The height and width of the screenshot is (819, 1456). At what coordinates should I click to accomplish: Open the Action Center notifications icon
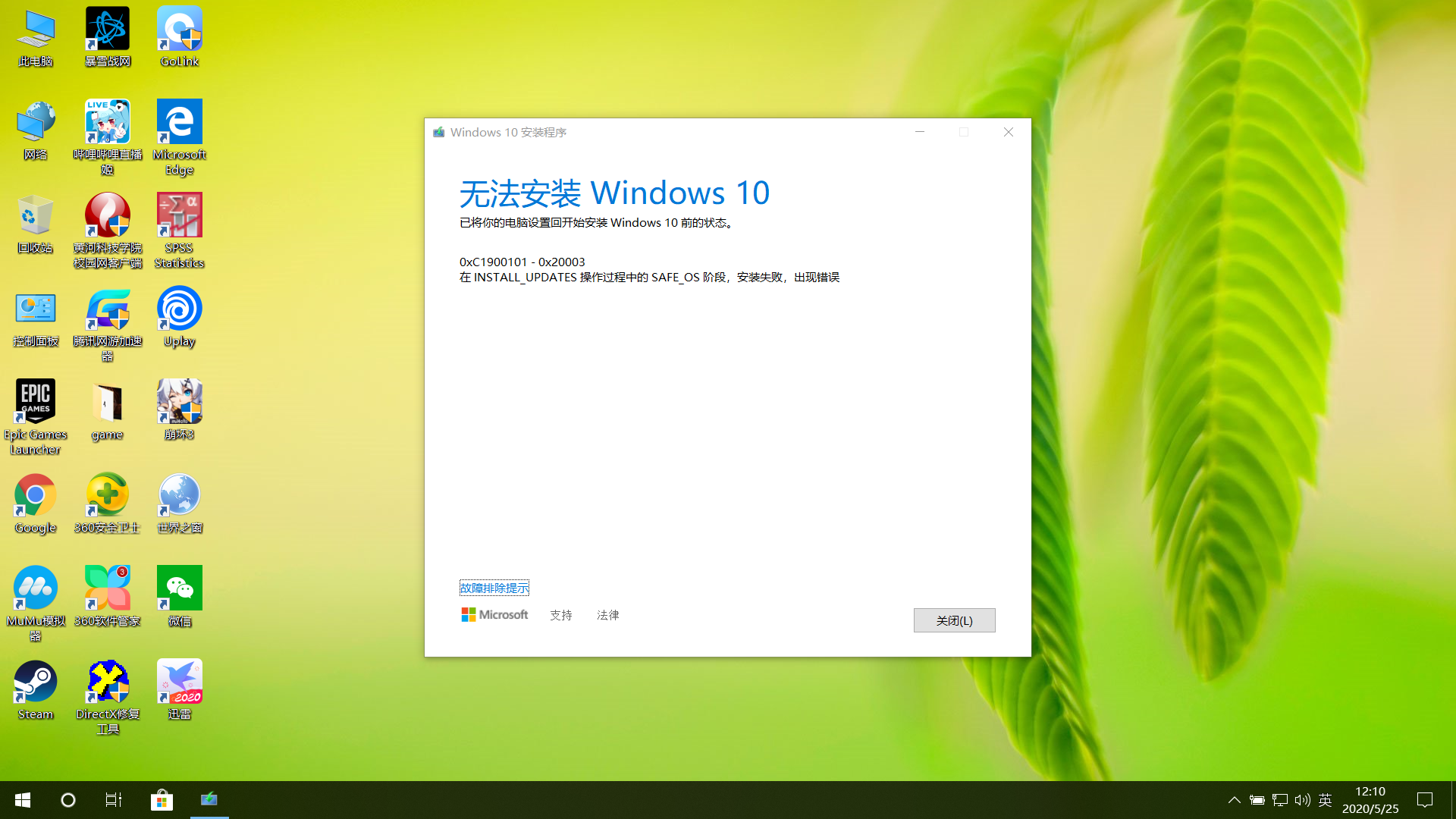point(1425,800)
